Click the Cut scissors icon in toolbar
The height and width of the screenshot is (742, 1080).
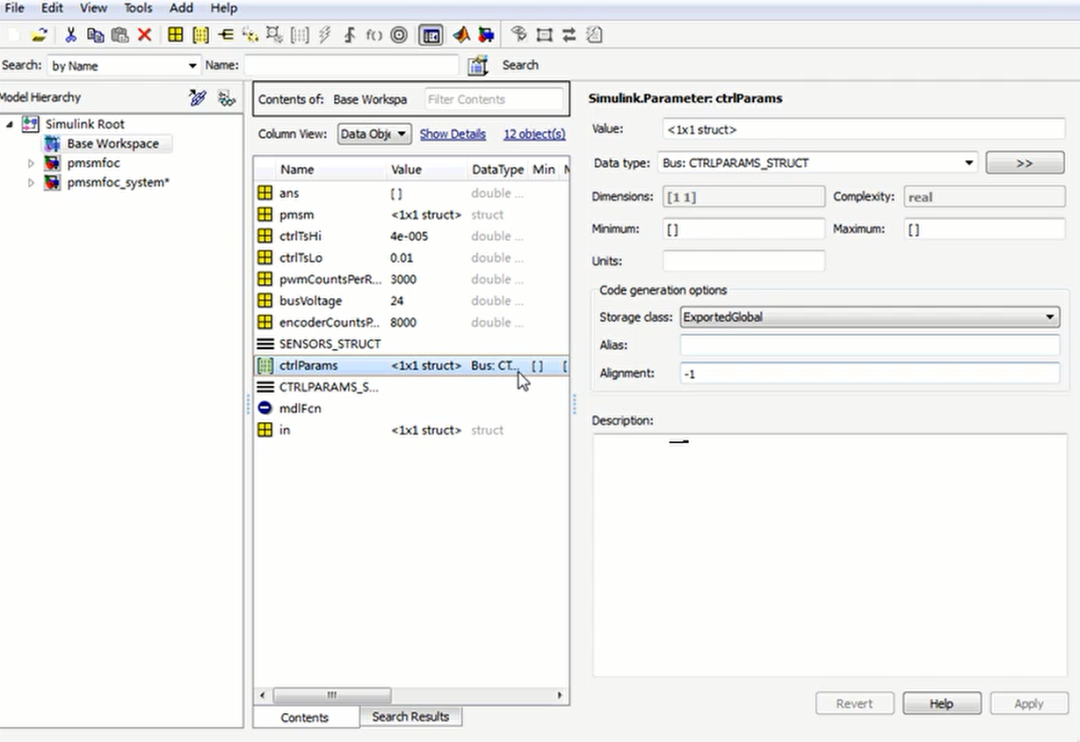pos(70,35)
